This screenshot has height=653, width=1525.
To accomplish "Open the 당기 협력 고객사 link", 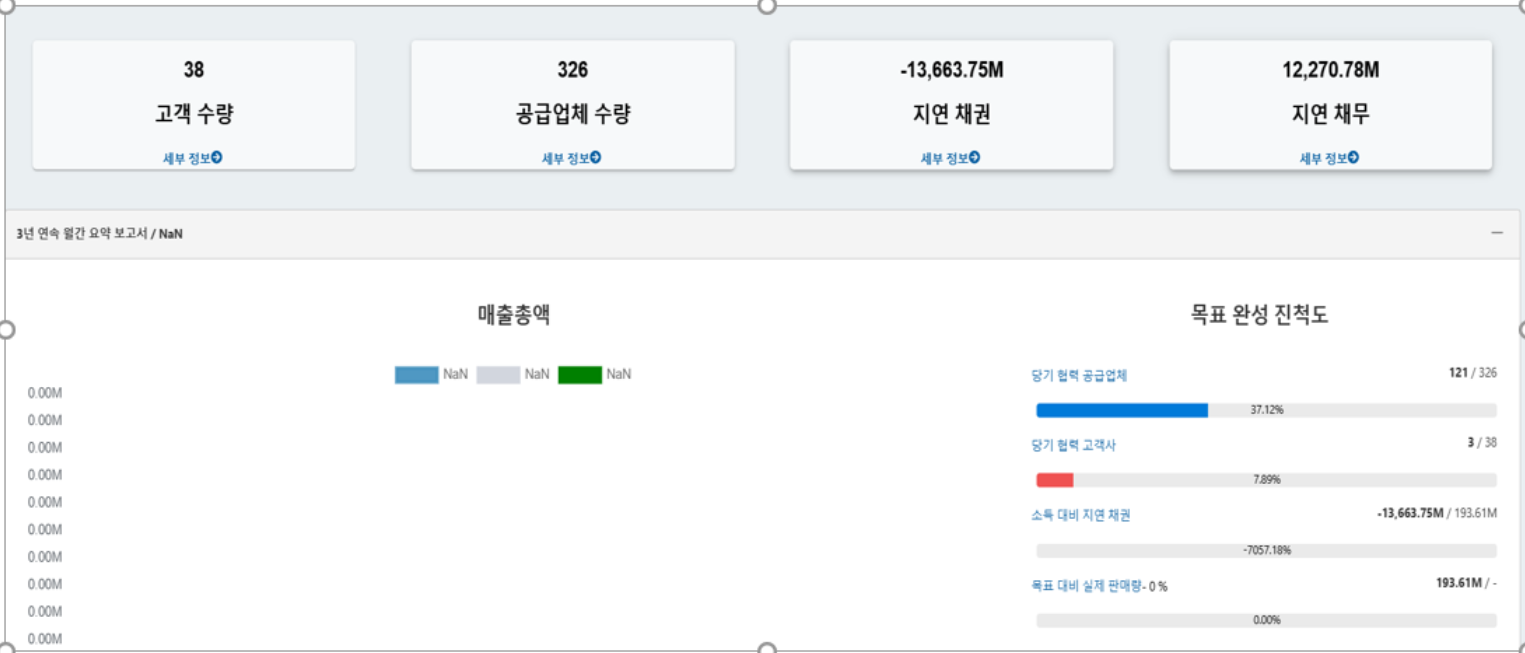I will [1073, 445].
